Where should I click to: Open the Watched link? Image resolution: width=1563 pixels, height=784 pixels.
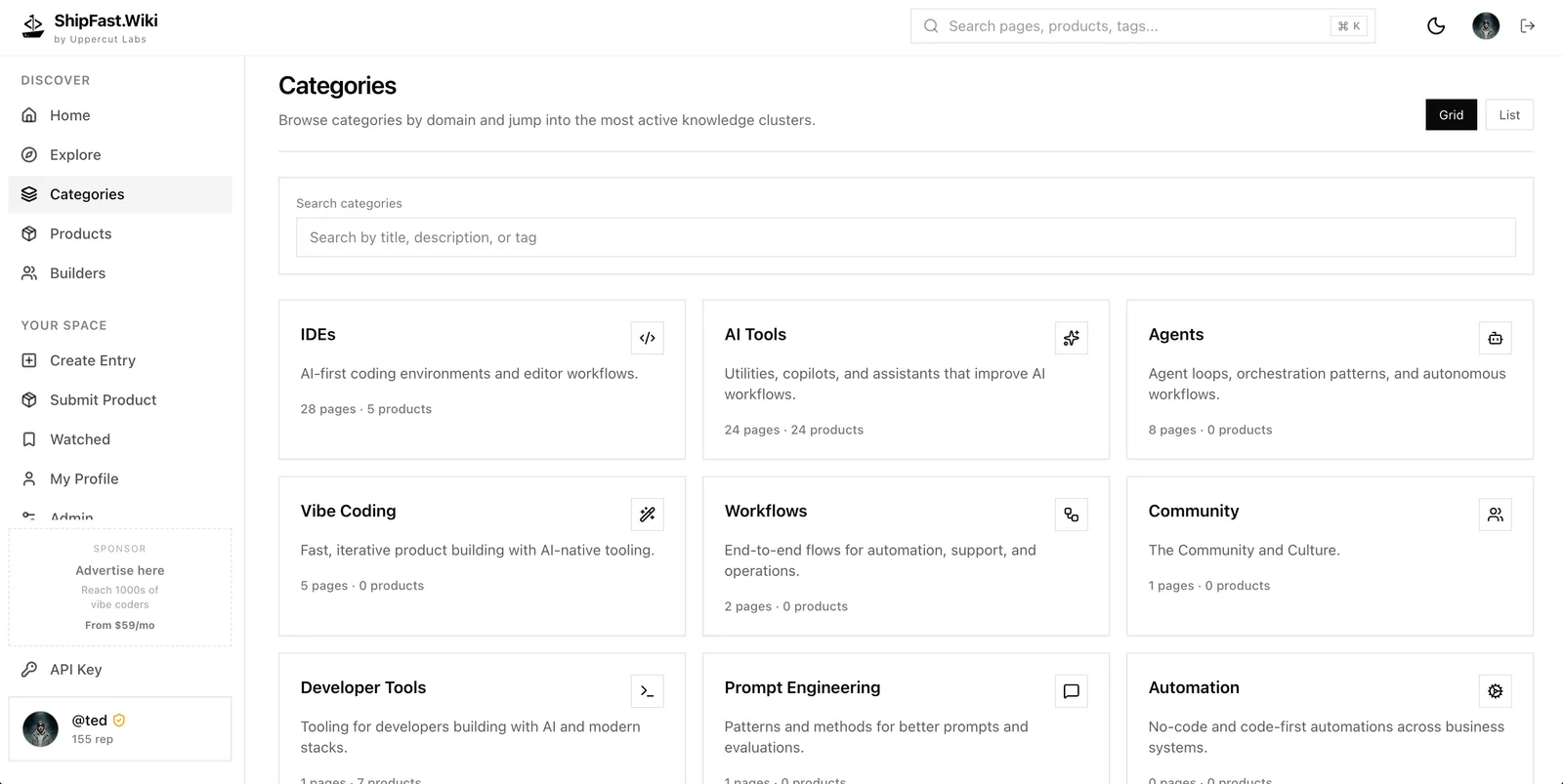tap(120, 439)
